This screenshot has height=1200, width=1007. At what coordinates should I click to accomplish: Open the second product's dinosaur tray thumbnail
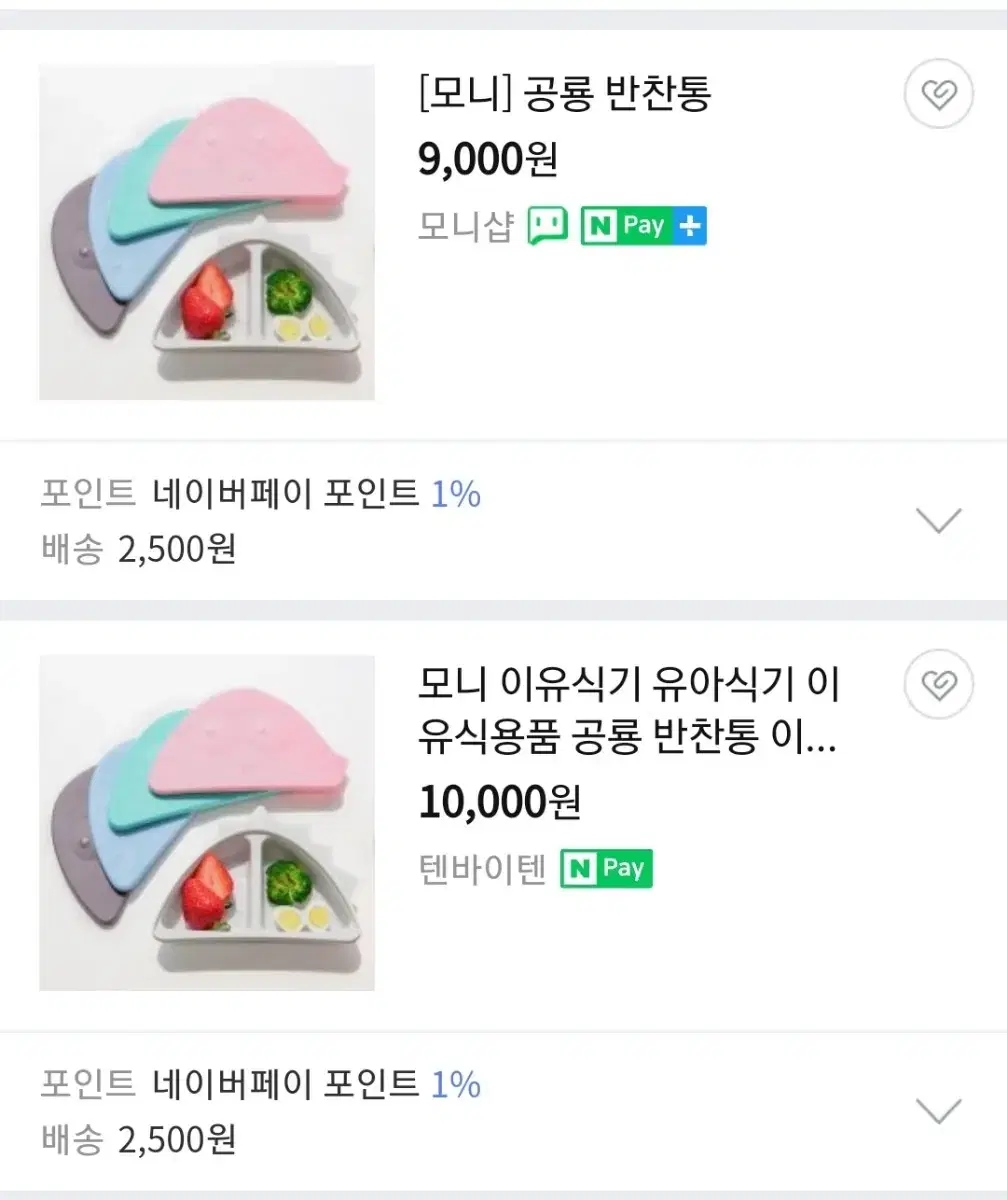pyautogui.click(x=207, y=823)
